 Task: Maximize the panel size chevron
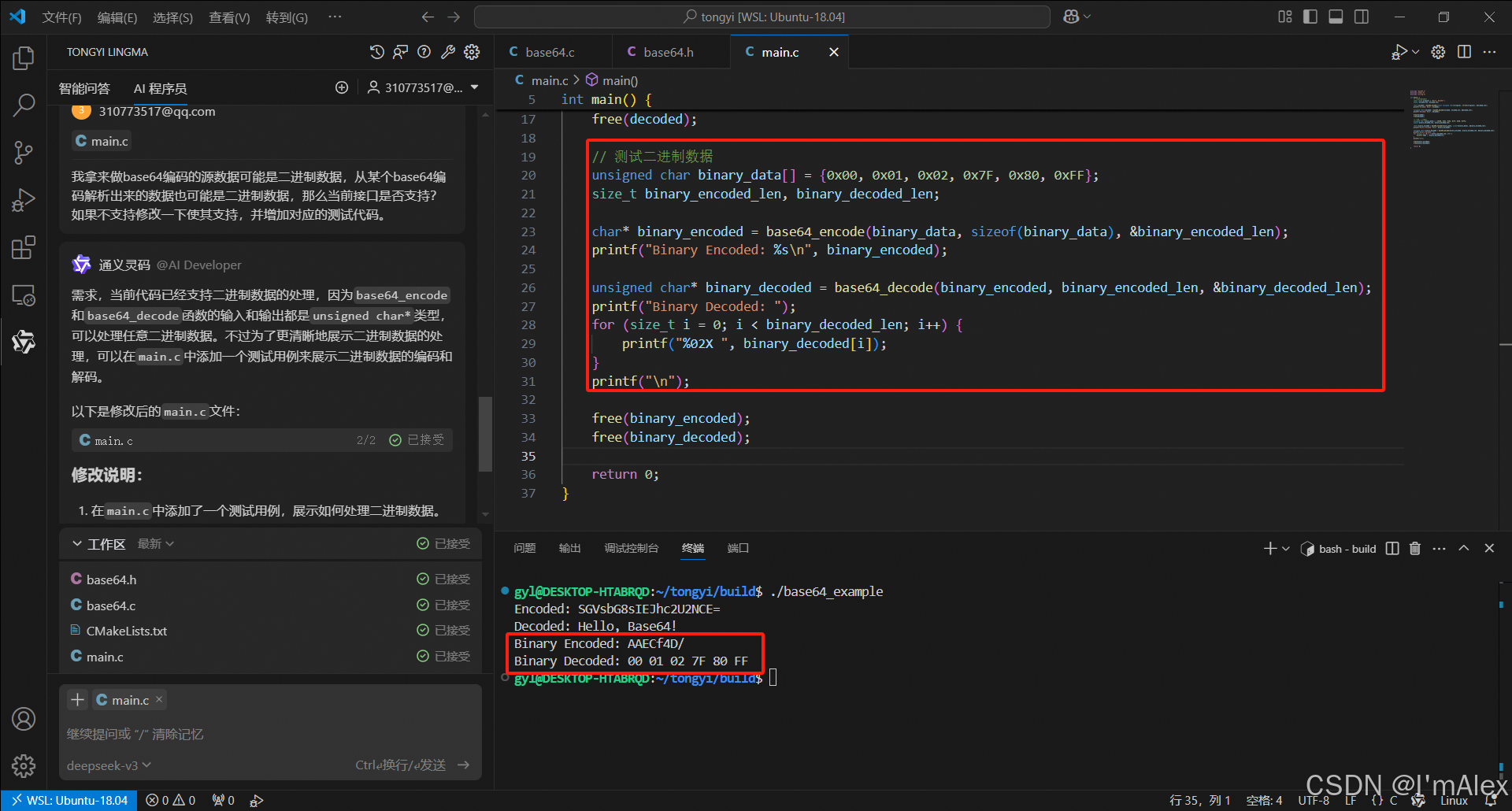click(x=1464, y=548)
